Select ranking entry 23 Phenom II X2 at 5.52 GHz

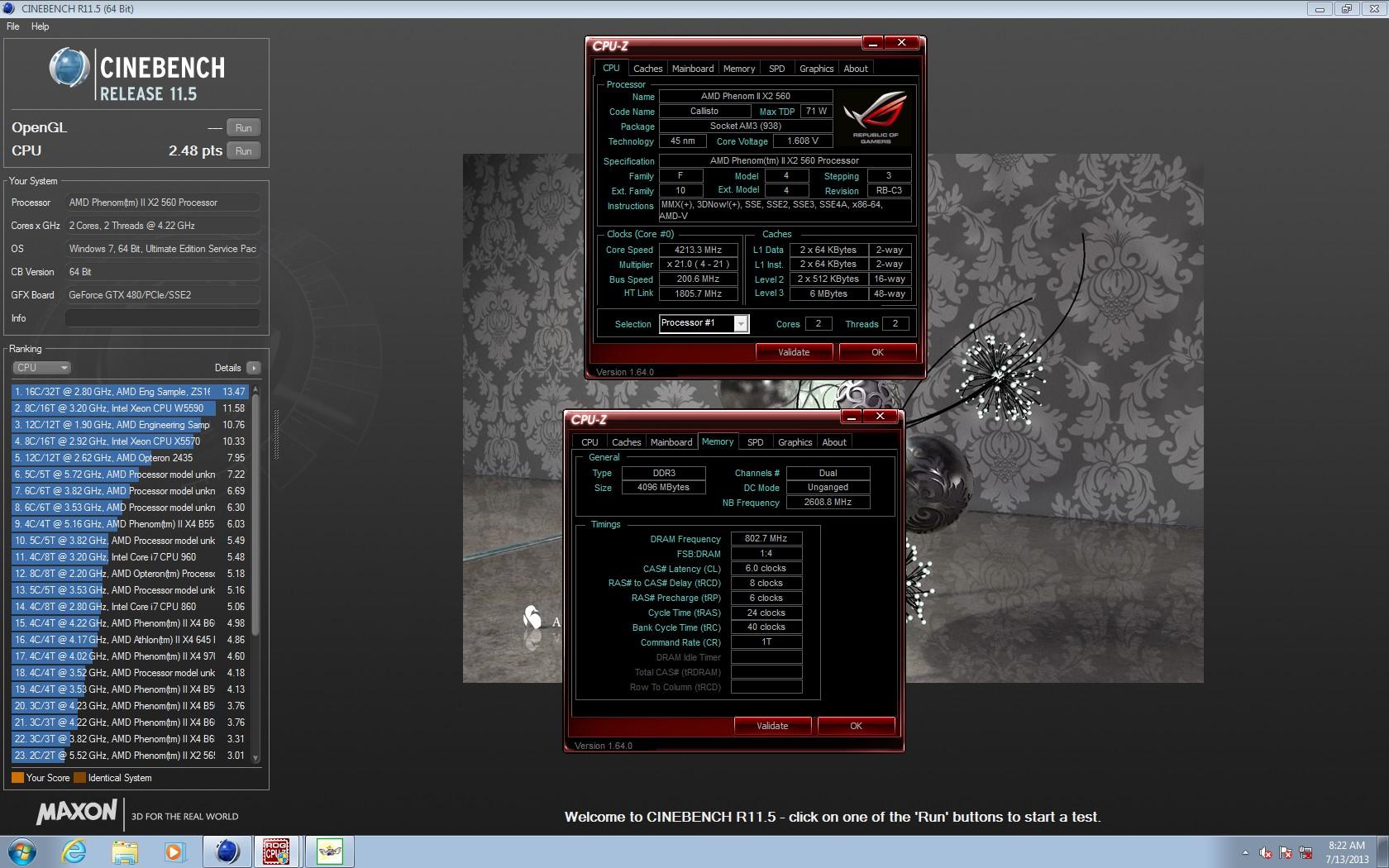(x=130, y=756)
